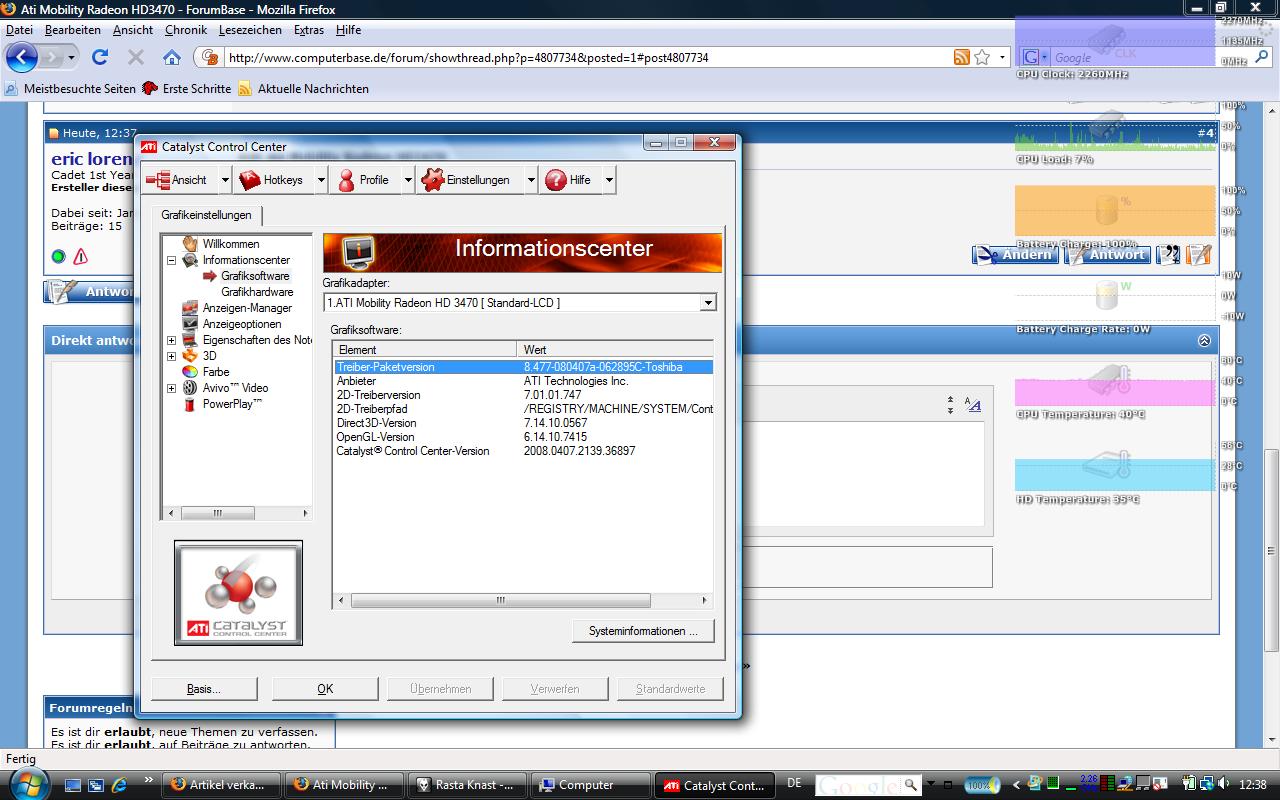Click the Element column header
1280x800 pixels.
(426, 349)
